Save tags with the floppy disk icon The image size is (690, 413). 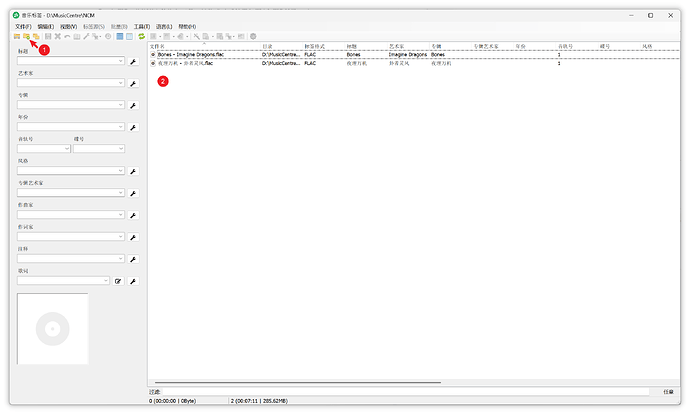48,37
